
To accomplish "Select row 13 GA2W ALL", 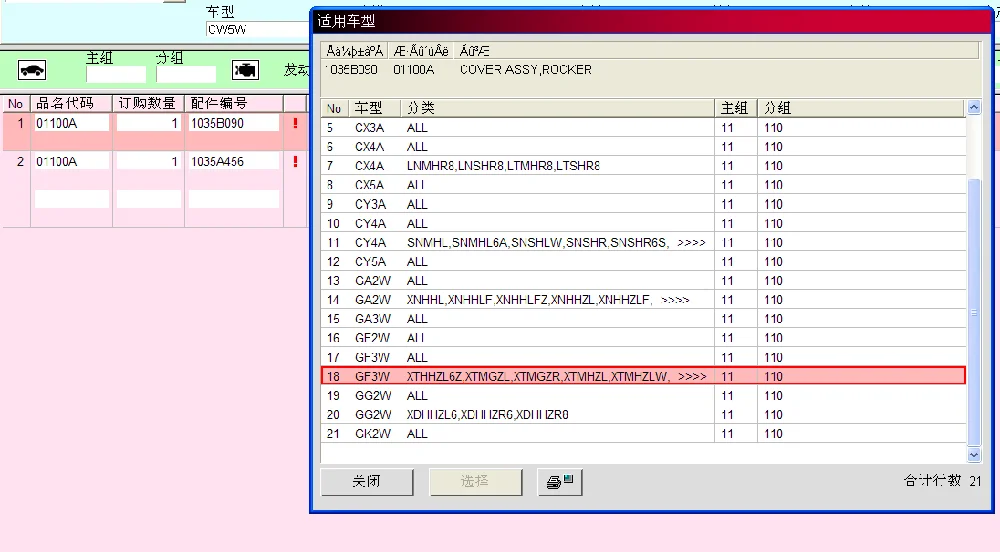I will point(643,280).
